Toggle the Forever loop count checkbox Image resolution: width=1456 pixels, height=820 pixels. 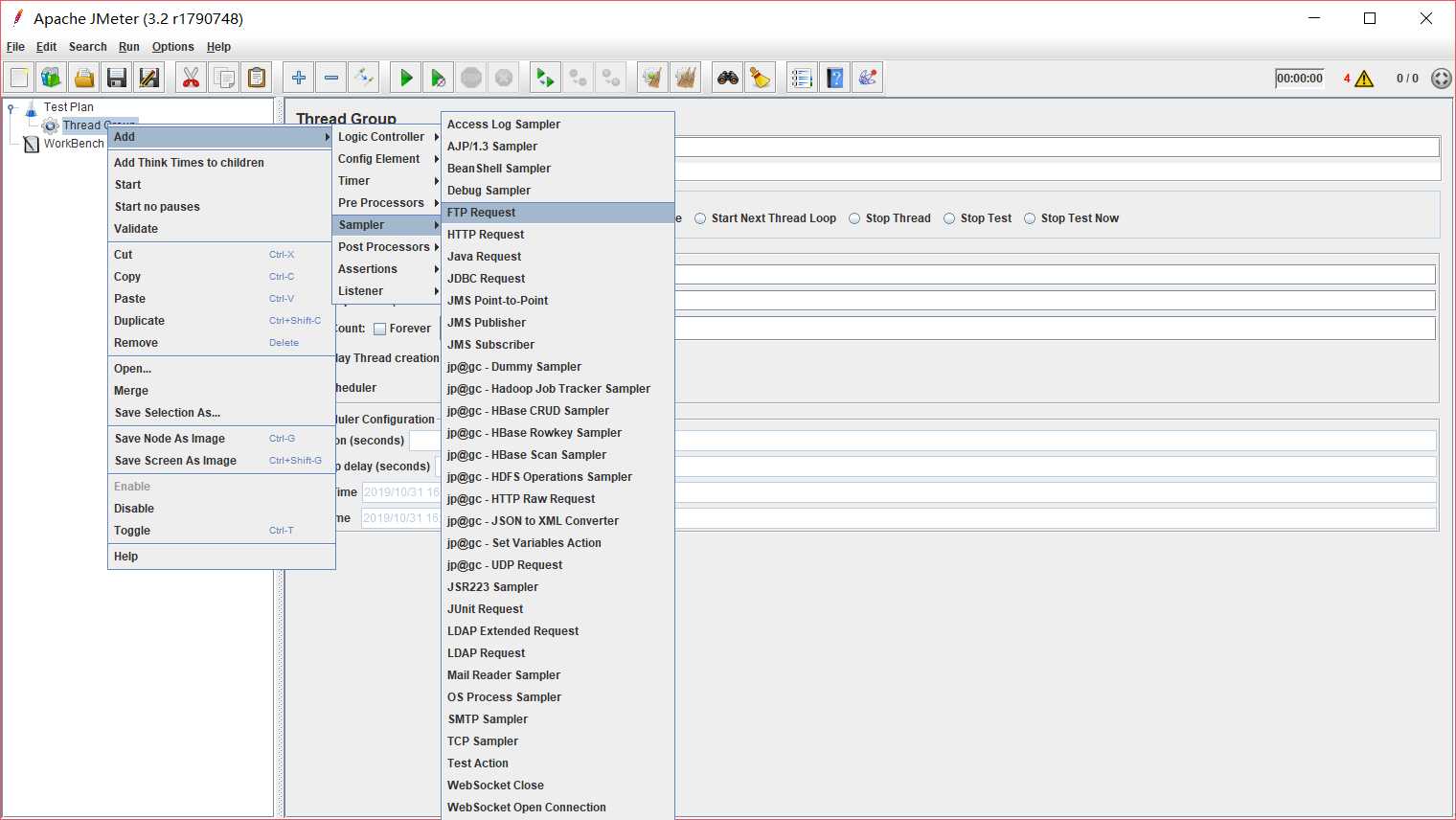pos(379,329)
